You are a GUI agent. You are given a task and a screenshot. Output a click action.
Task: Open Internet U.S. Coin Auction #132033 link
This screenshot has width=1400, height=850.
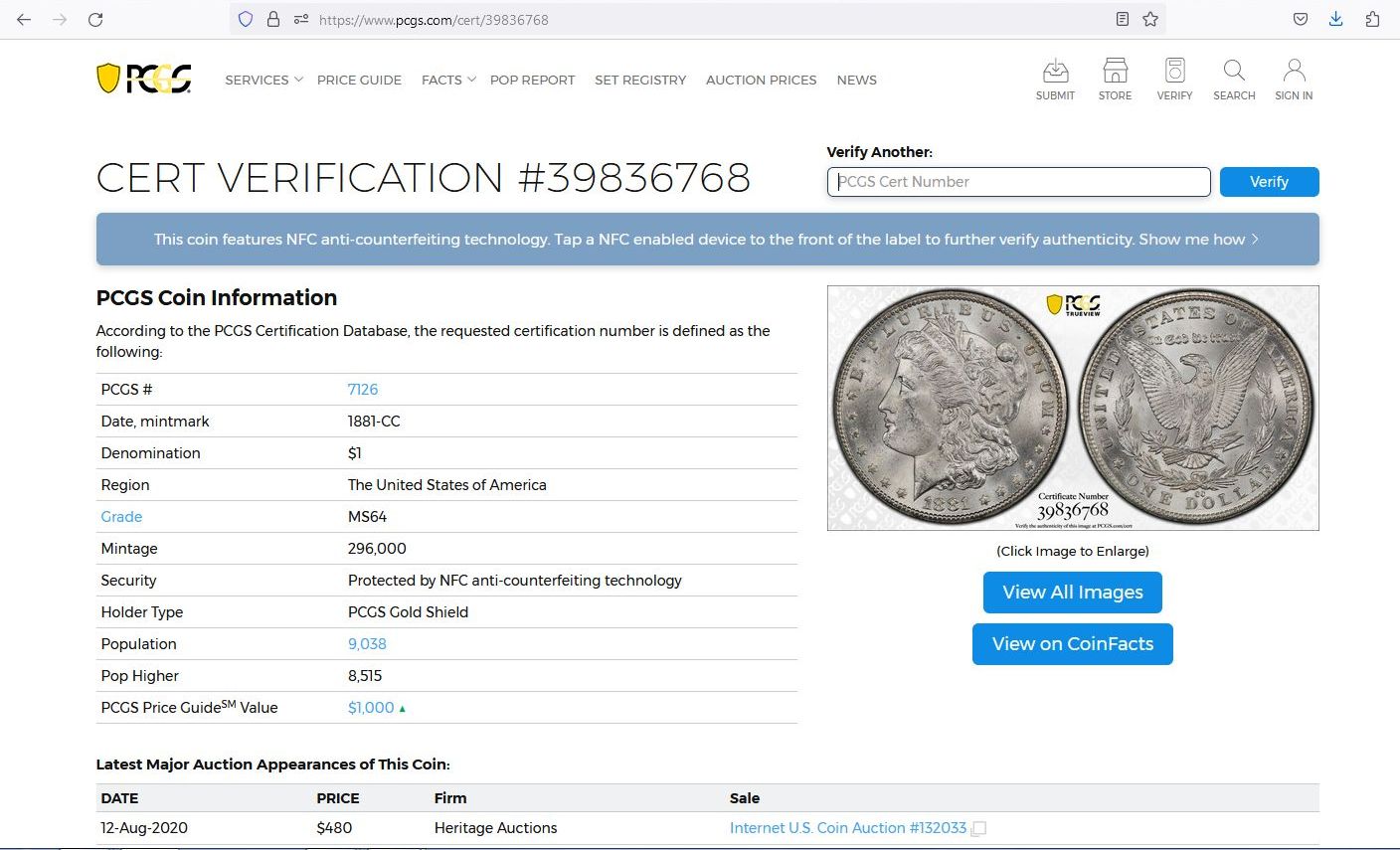point(848,828)
